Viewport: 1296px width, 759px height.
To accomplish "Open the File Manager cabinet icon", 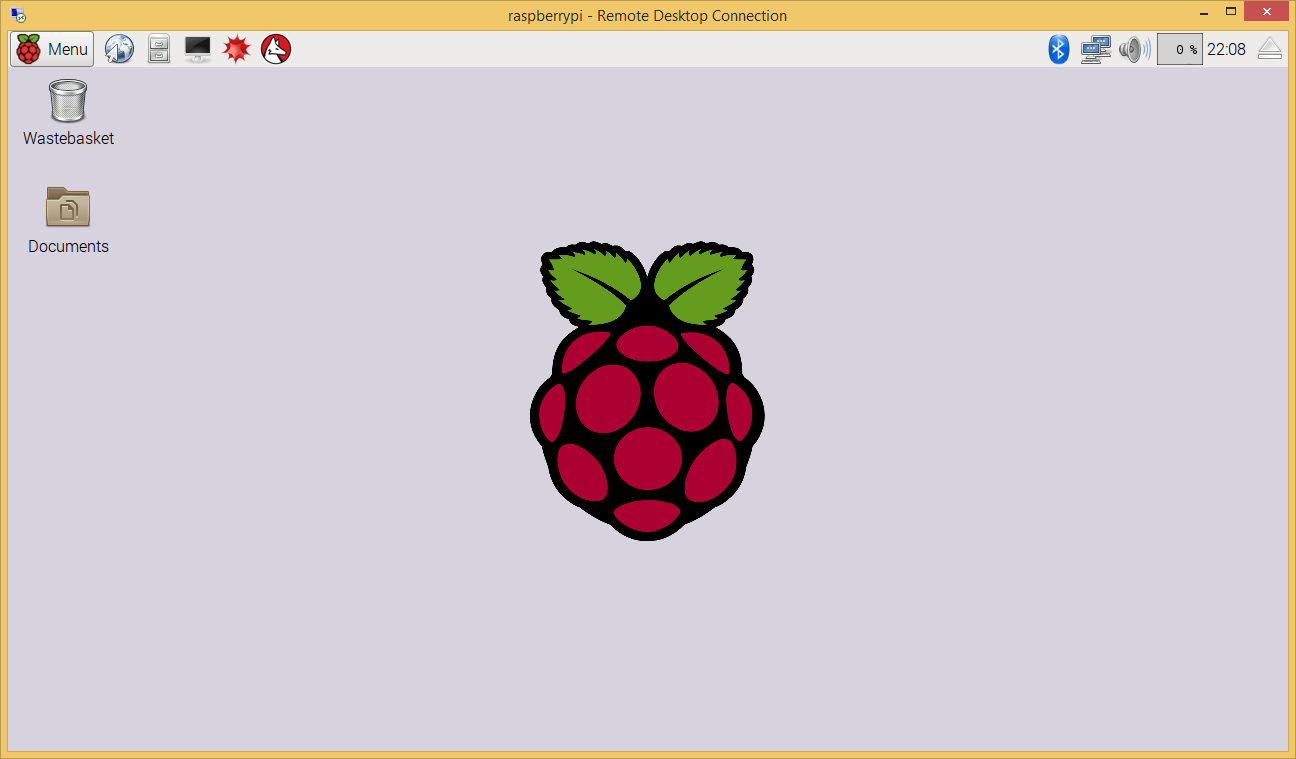I will [x=159, y=49].
